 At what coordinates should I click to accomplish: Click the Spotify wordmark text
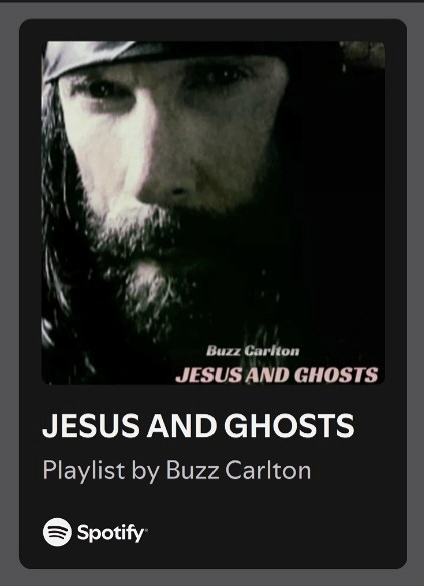[111, 533]
